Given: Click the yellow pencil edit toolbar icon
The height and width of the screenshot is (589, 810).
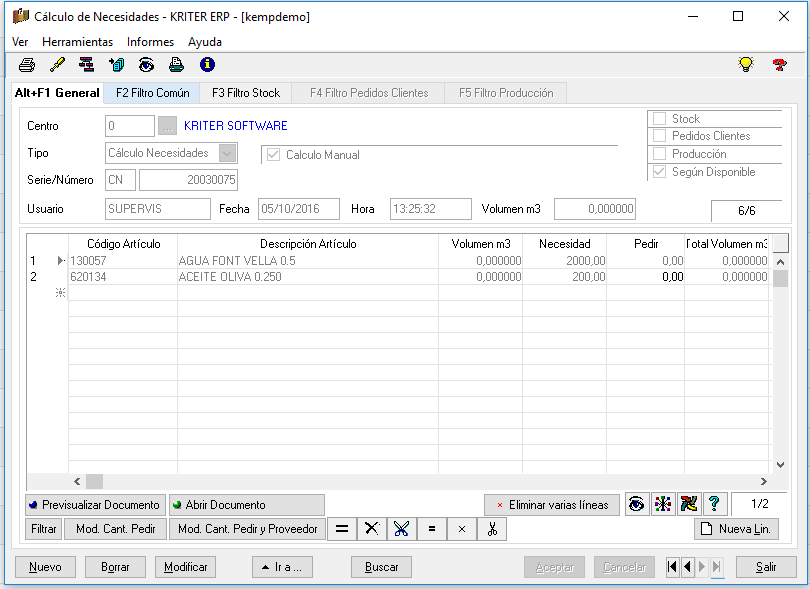Looking at the screenshot, I should tap(57, 65).
